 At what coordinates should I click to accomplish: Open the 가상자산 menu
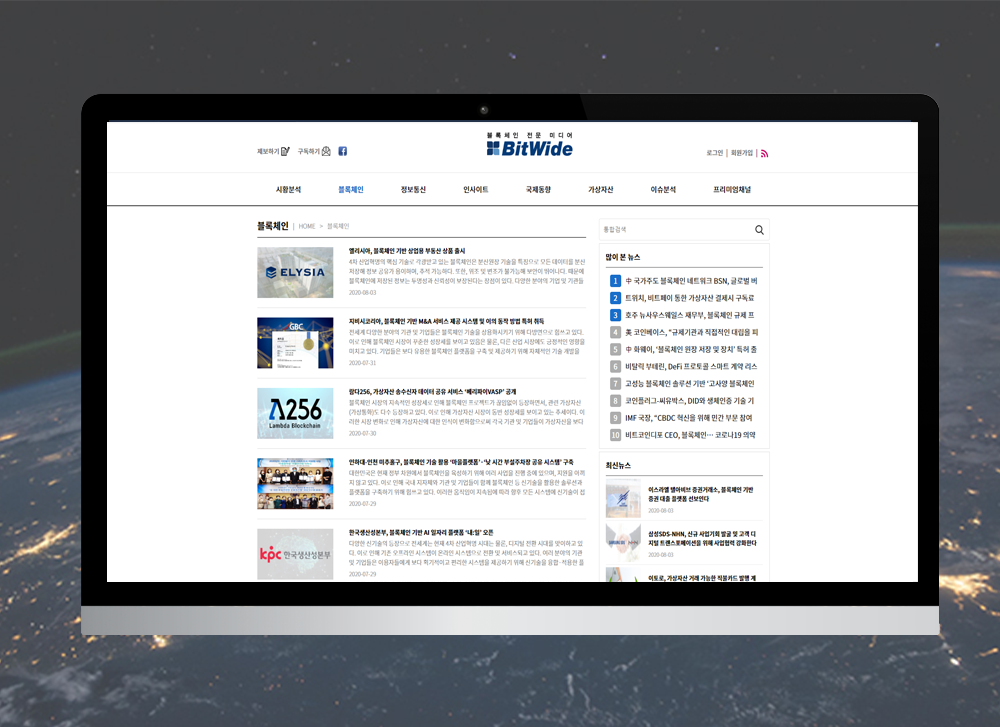pos(601,189)
